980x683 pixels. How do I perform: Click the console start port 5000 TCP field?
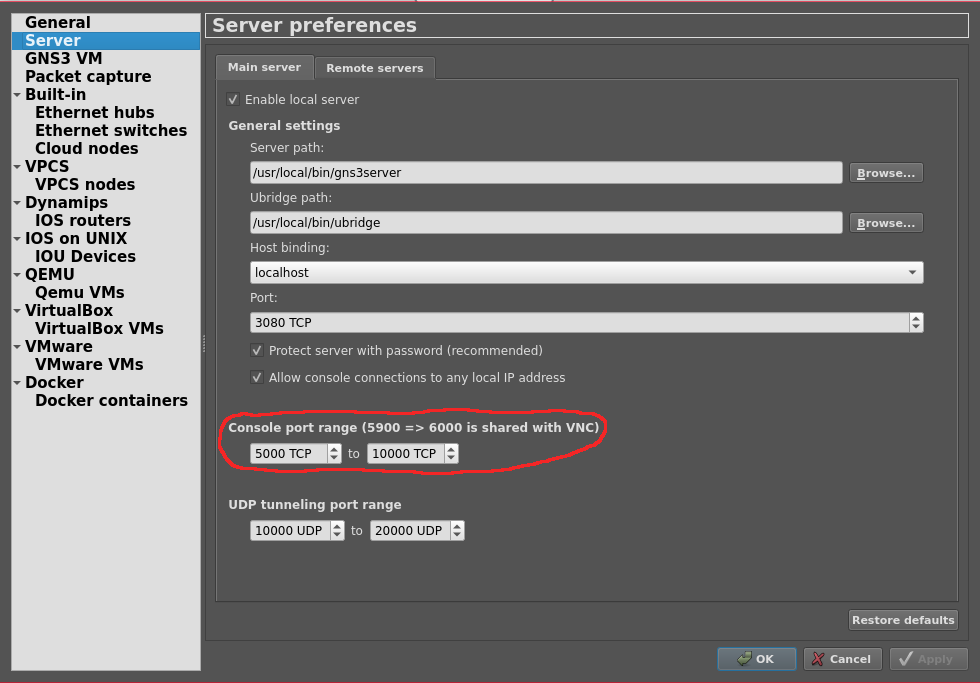coord(288,454)
